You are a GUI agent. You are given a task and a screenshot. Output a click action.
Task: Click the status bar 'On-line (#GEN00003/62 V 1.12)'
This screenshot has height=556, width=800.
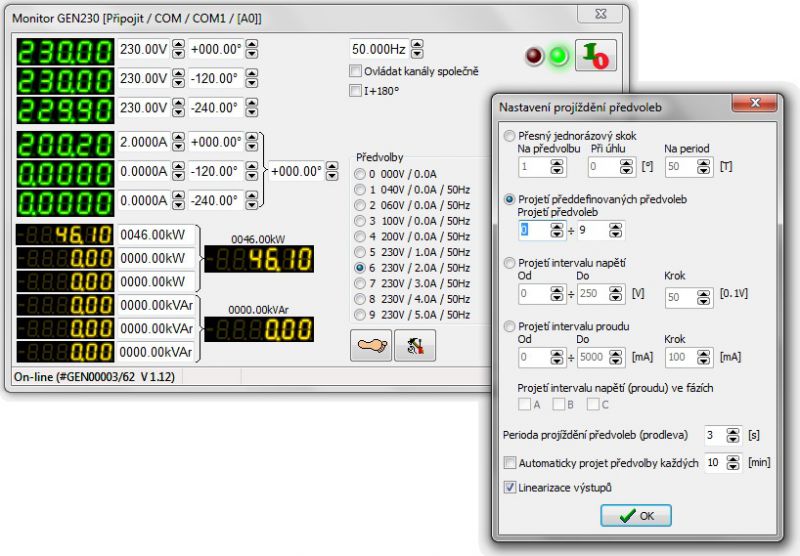[94, 377]
